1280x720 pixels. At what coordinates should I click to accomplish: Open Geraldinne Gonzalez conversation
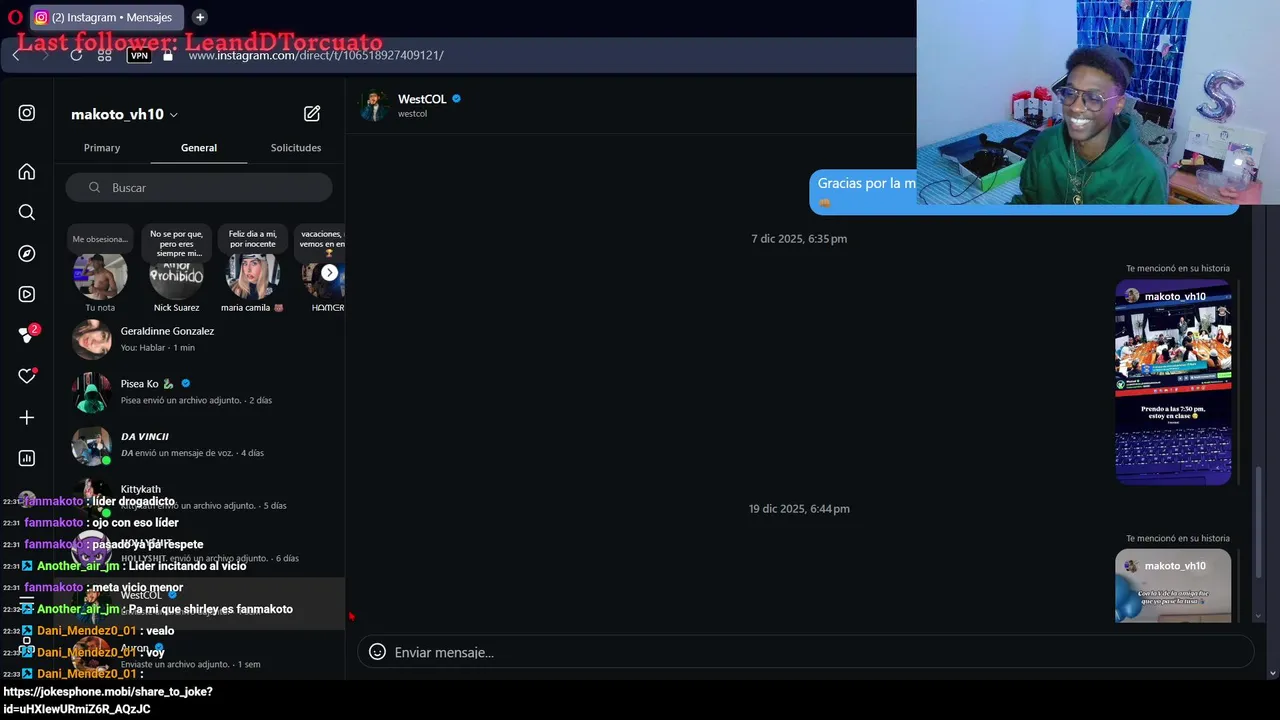coord(199,339)
